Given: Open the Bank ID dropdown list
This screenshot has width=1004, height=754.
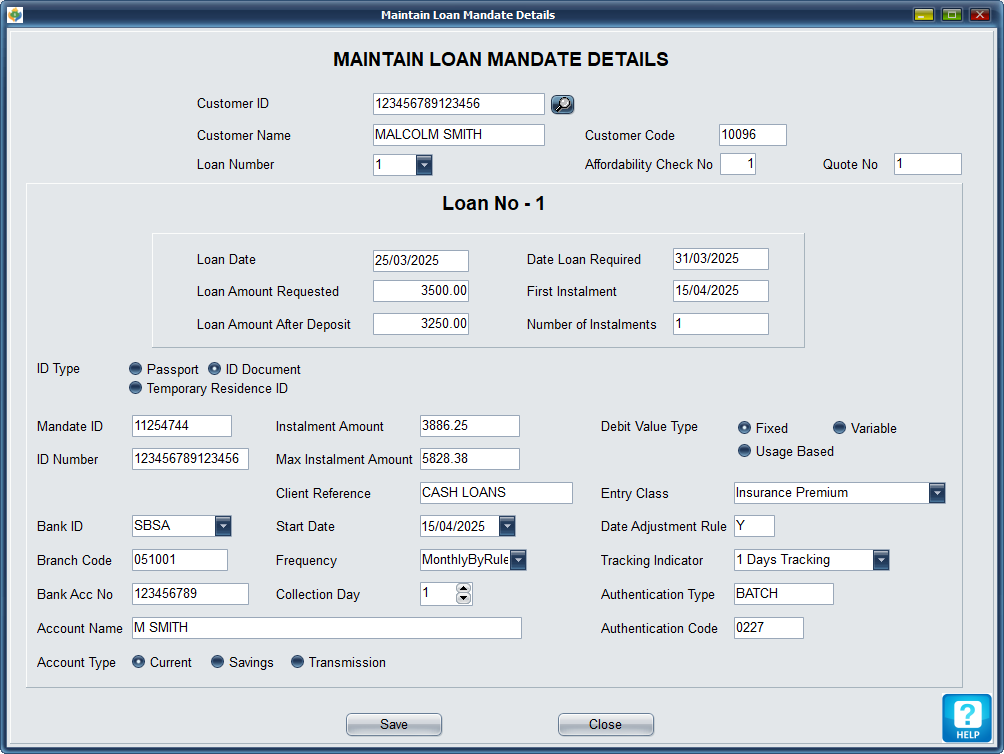Looking at the screenshot, I should [223, 526].
